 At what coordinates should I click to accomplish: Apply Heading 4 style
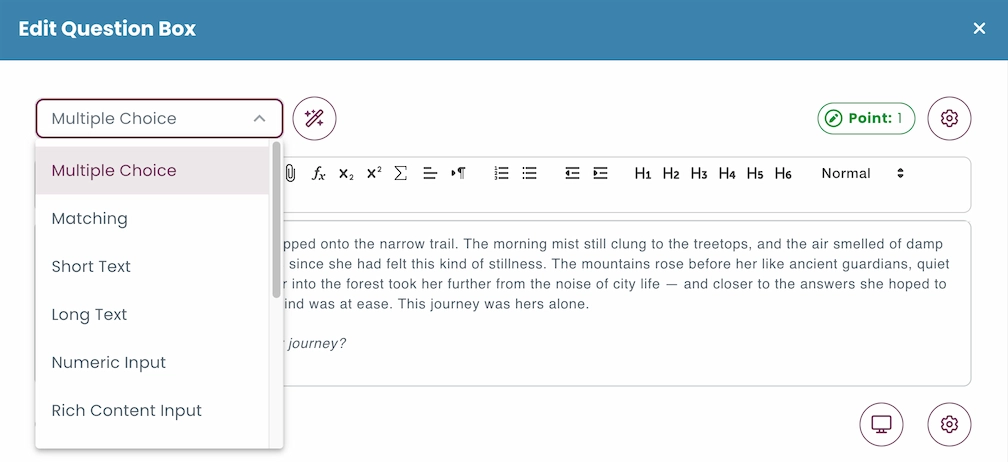coord(727,173)
